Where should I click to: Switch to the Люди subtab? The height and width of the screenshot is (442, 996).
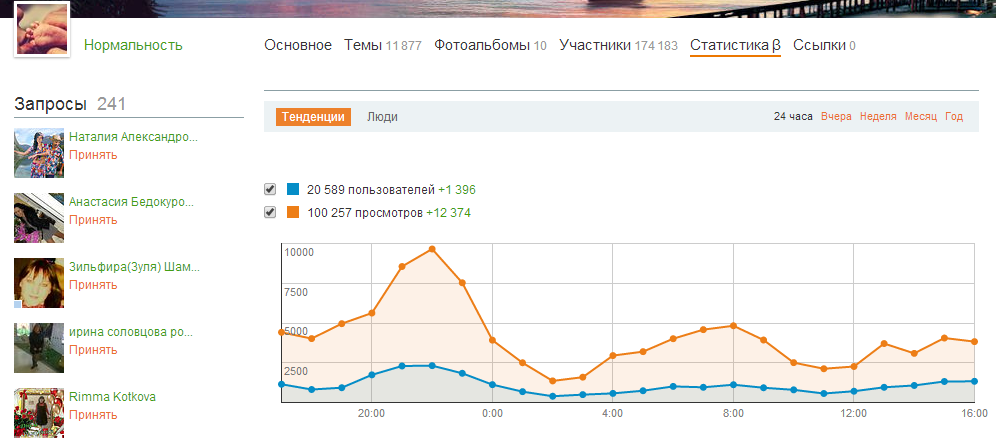point(382,117)
